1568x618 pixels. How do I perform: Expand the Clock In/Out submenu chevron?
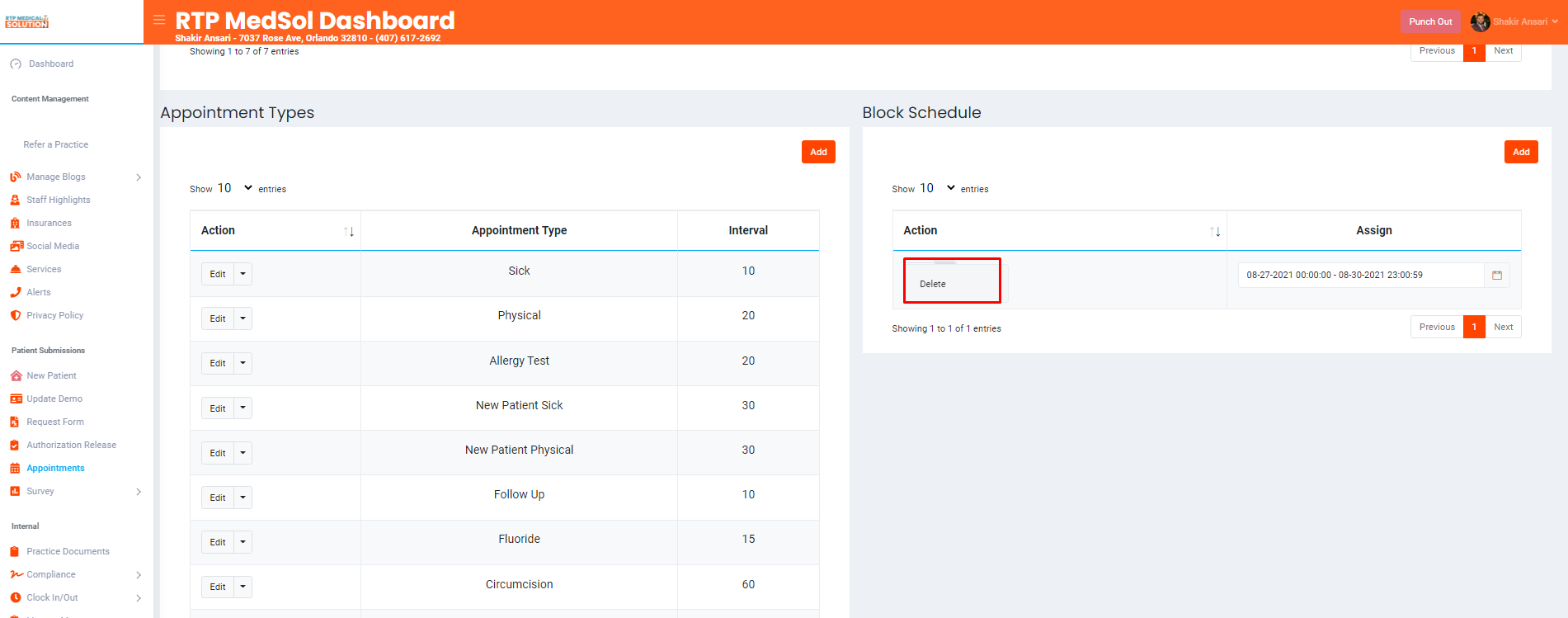coord(139,598)
